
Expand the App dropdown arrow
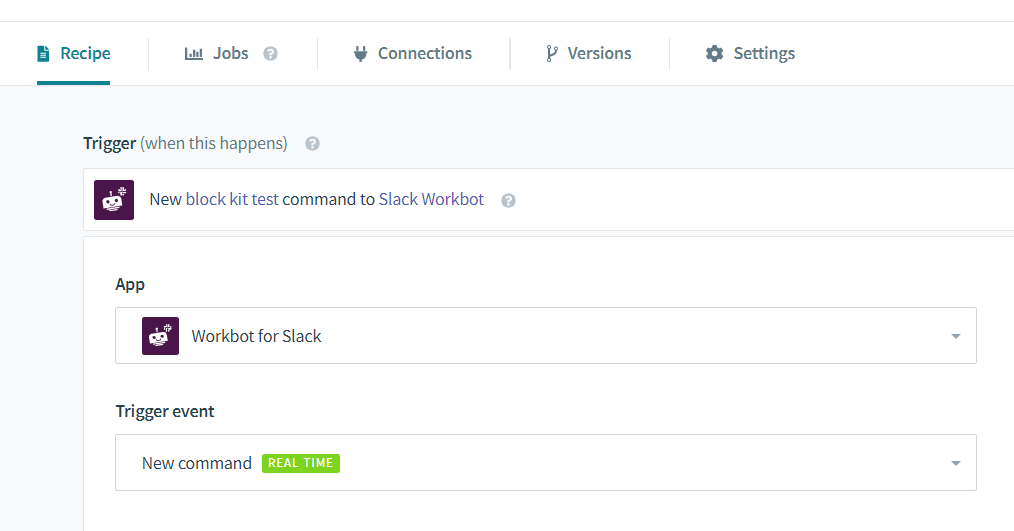[x=956, y=336]
